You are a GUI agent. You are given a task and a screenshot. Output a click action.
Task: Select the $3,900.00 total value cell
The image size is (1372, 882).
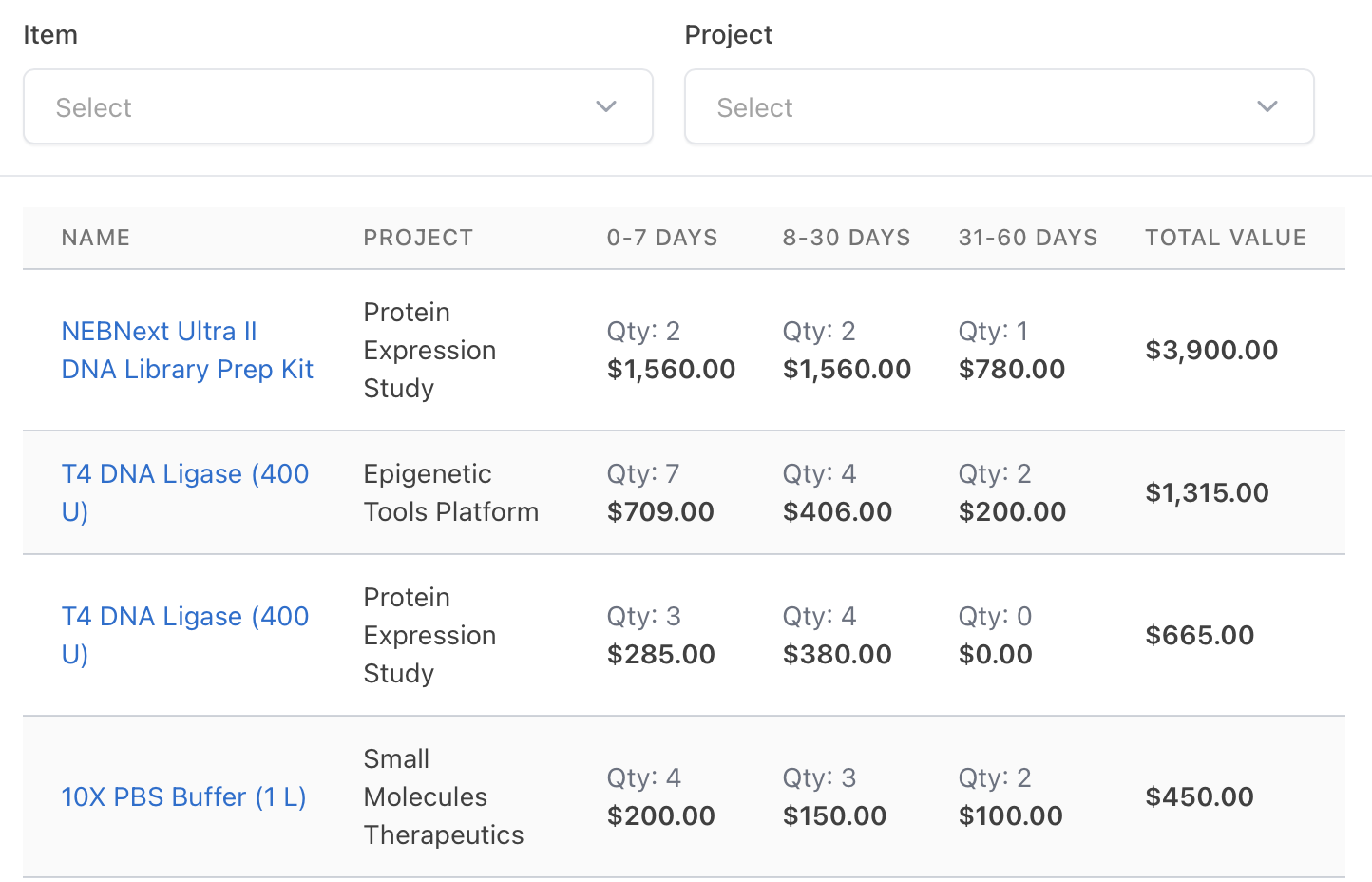1211,350
